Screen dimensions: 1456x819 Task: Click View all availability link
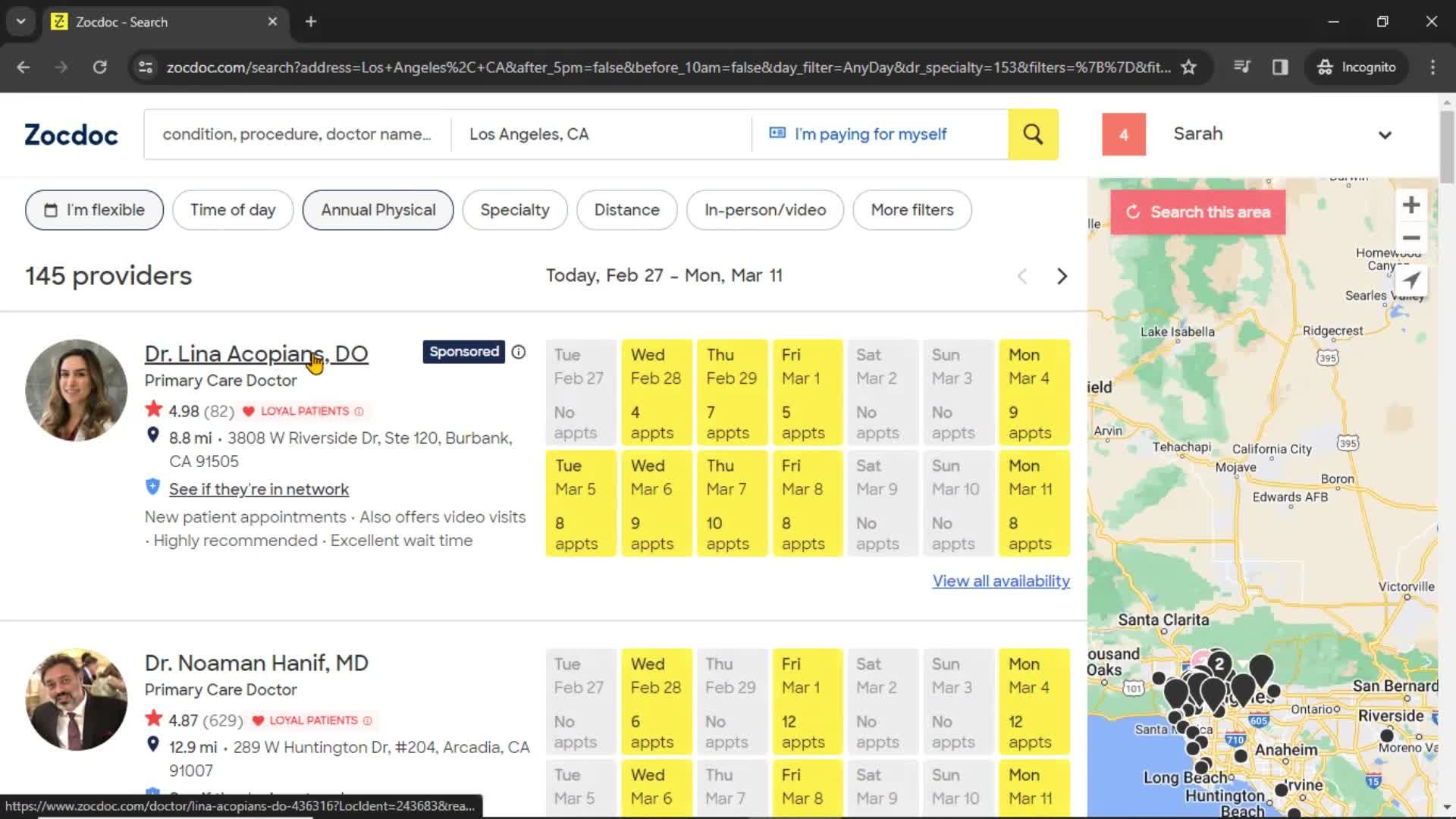[x=1001, y=581]
